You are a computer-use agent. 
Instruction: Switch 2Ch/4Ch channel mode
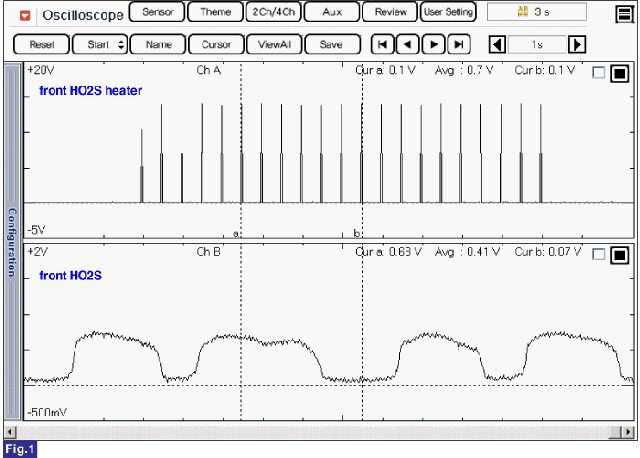(x=273, y=12)
